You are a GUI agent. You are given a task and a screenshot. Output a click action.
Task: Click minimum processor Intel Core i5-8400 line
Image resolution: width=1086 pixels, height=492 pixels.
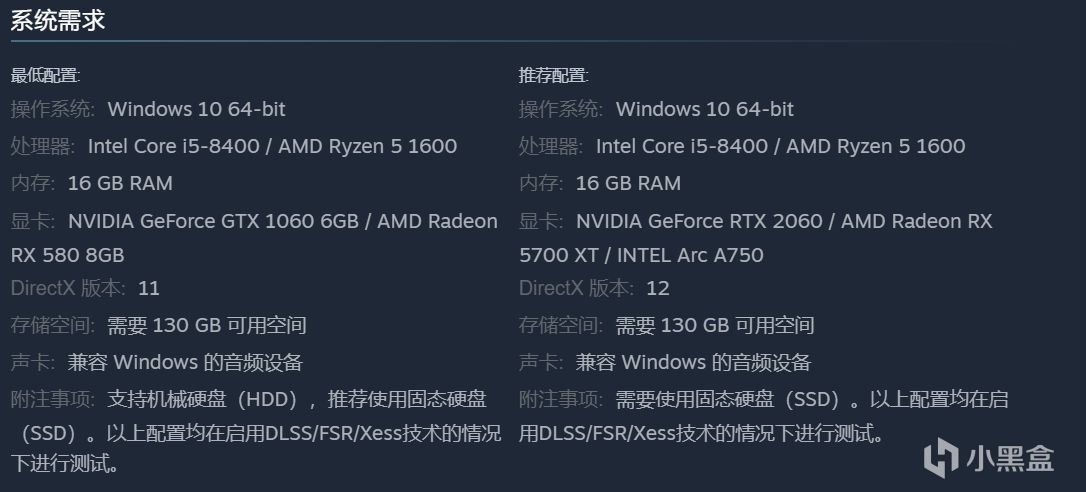pyautogui.click(x=233, y=146)
